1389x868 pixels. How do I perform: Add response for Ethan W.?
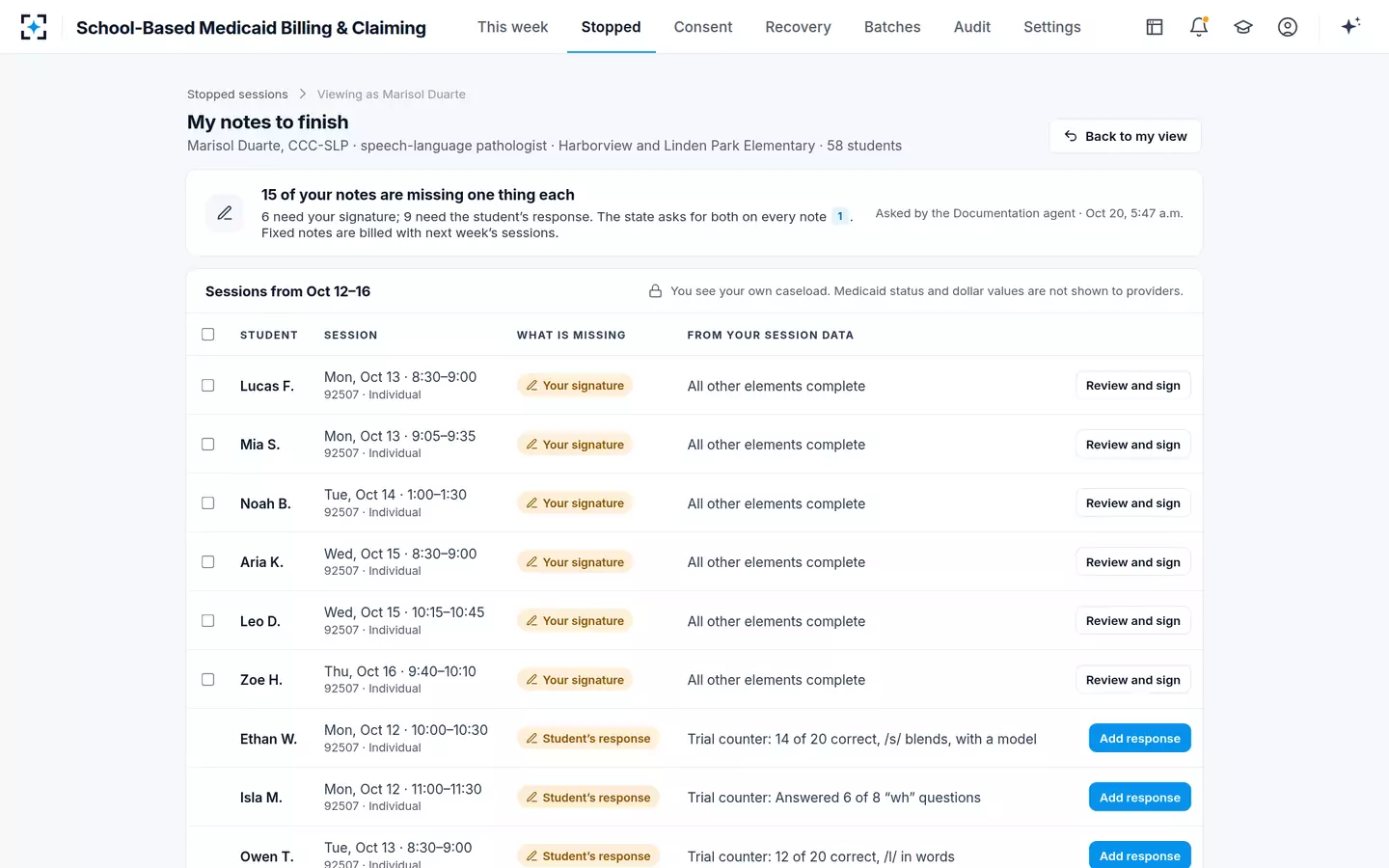1139,739
